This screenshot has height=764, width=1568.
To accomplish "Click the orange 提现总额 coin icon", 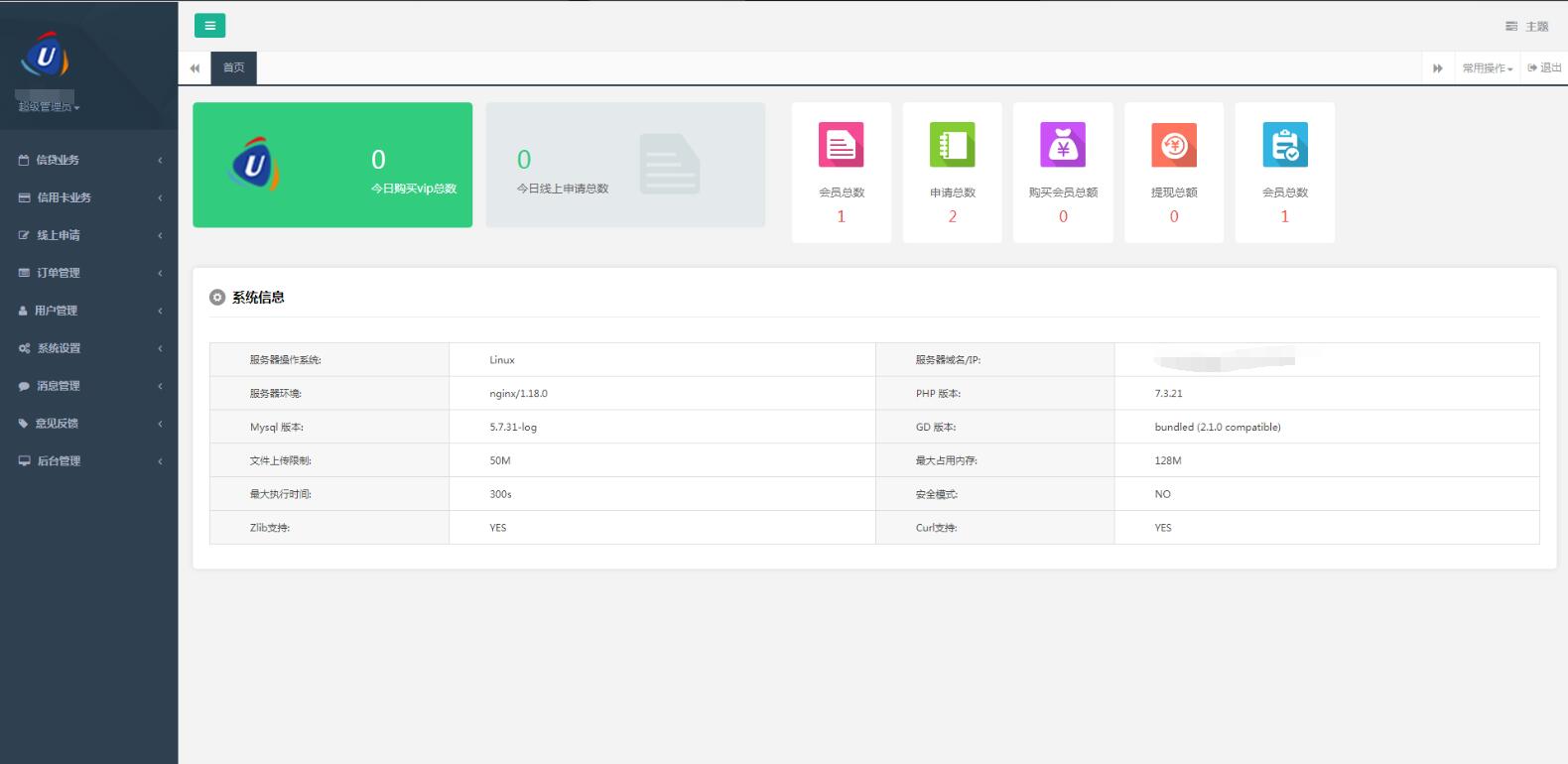I will (x=1174, y=145).
